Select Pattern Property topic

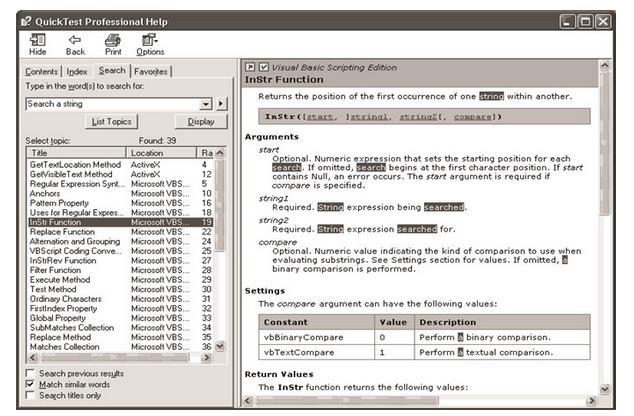120,203
